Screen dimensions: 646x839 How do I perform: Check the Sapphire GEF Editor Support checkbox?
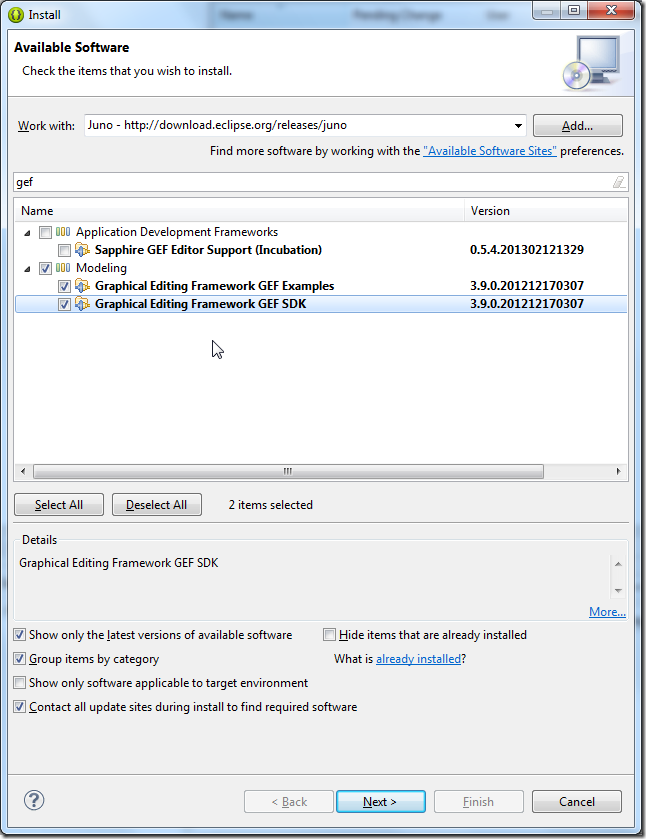coord(64,250)
